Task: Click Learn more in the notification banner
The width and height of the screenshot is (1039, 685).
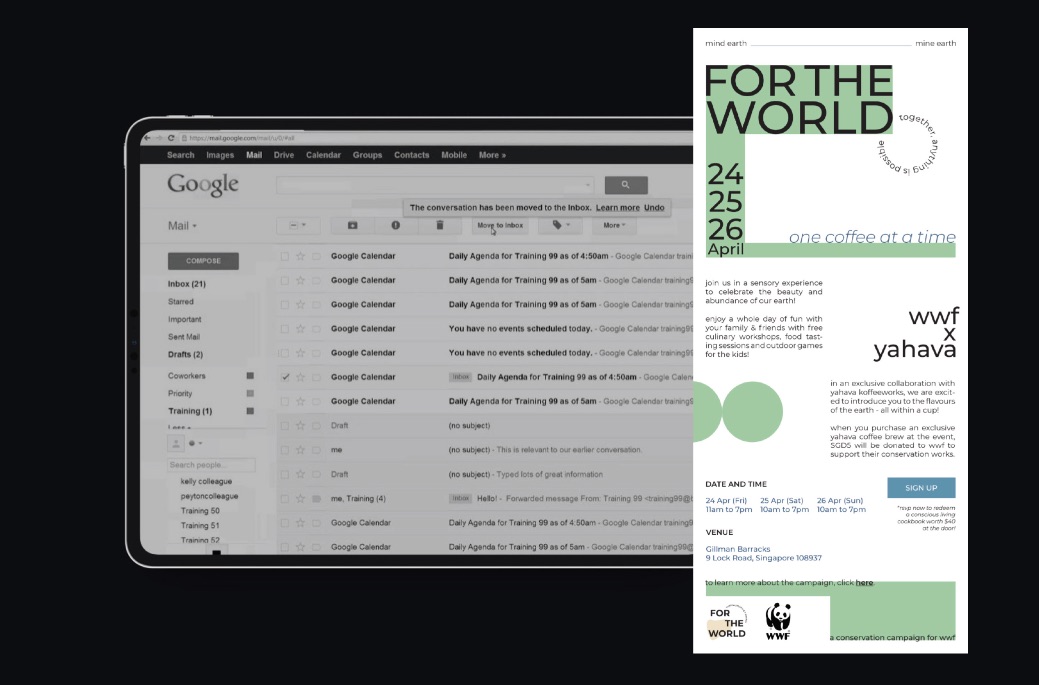Action: click(x=618, y=207)
